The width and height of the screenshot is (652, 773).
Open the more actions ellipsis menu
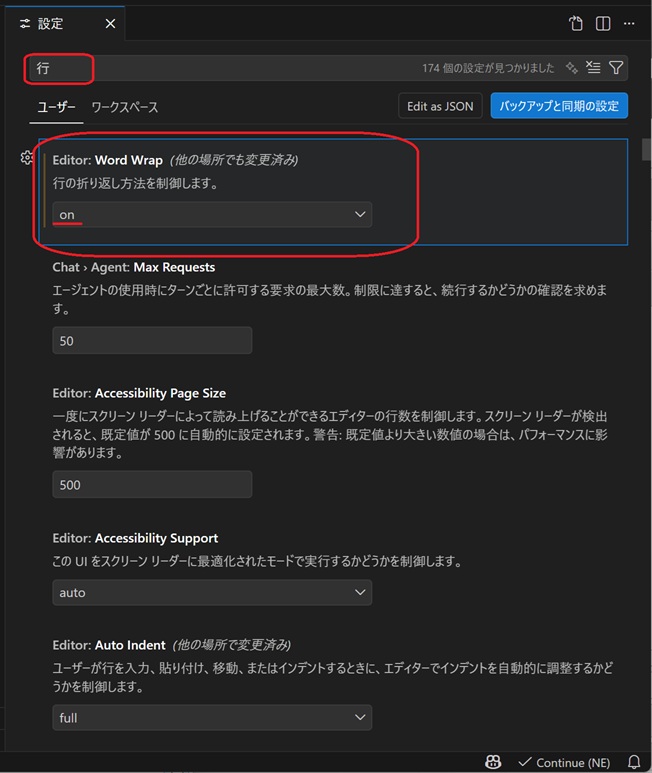[629, 23]
